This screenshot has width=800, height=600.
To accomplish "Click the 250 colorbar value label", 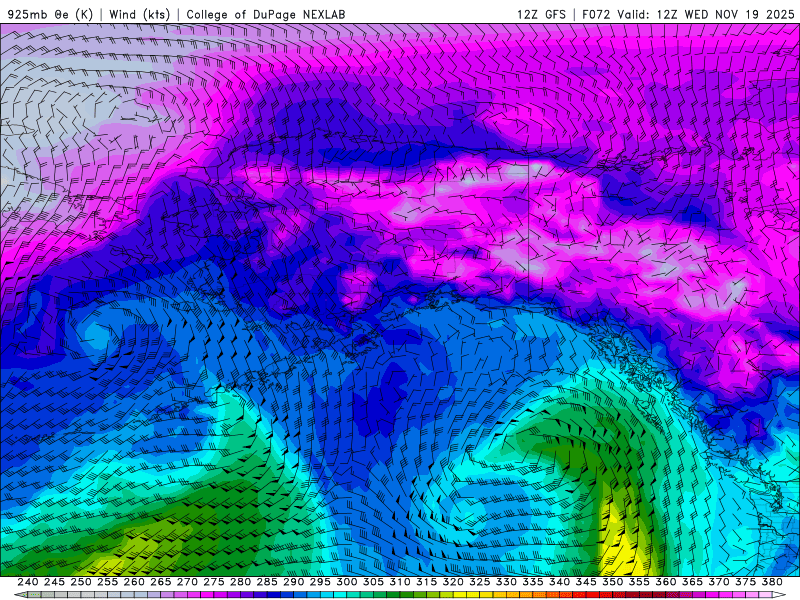I will point(81,582).
